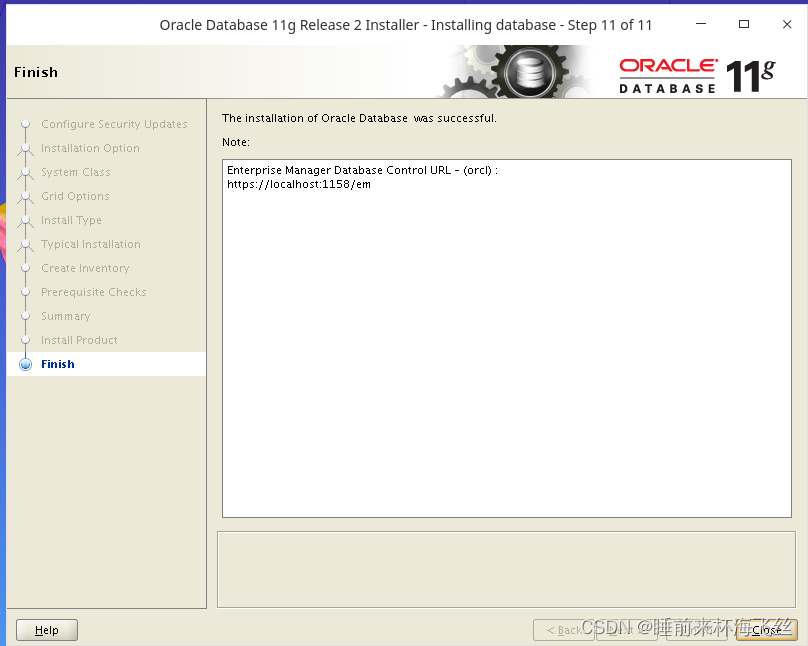Image resolution: width=808 pixels, height=646 pixels.
Task: Click the Create Inventory step node icon
Action: [25, 268]
